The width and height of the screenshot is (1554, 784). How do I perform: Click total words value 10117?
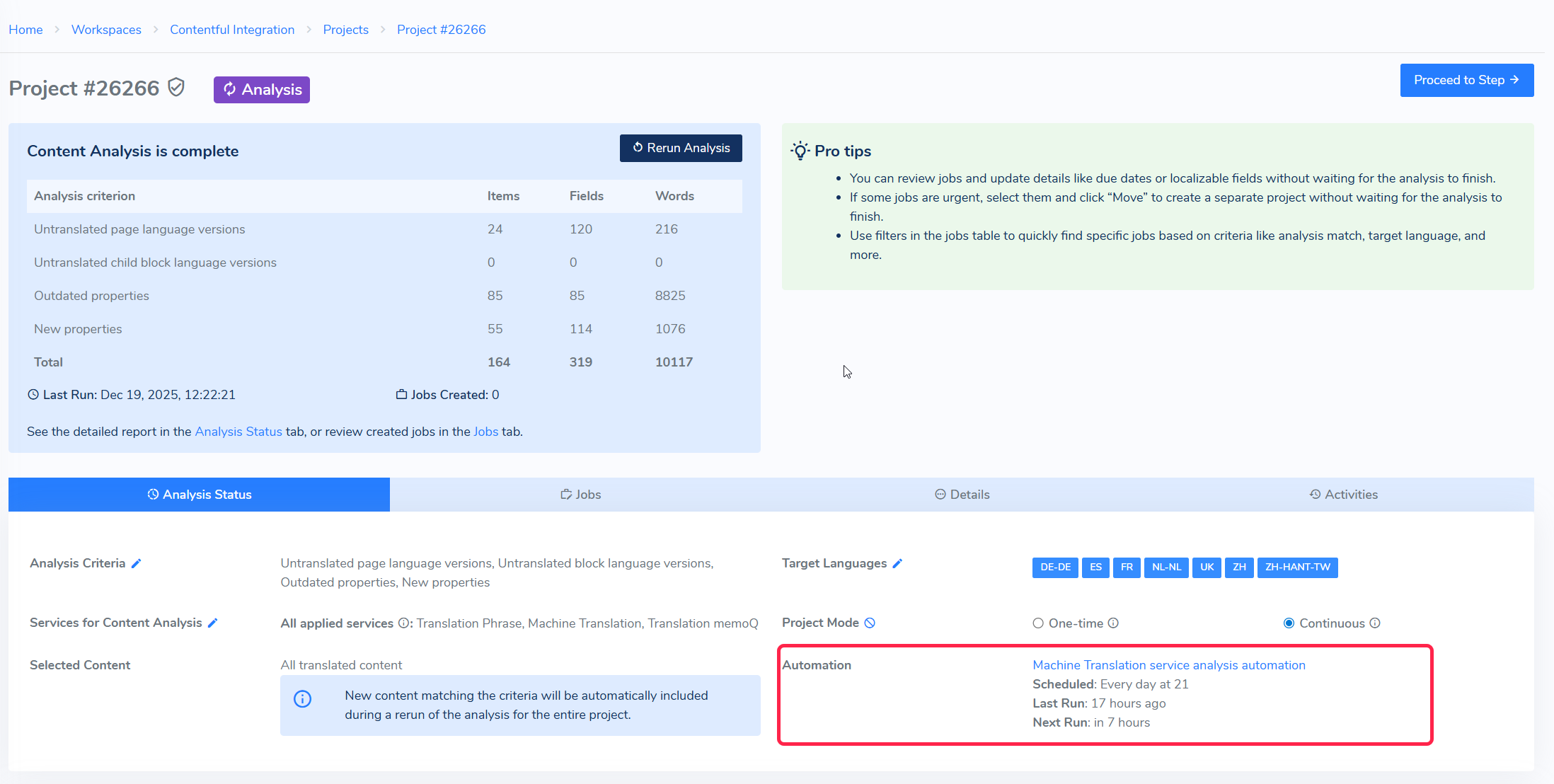tap(674, 362)
